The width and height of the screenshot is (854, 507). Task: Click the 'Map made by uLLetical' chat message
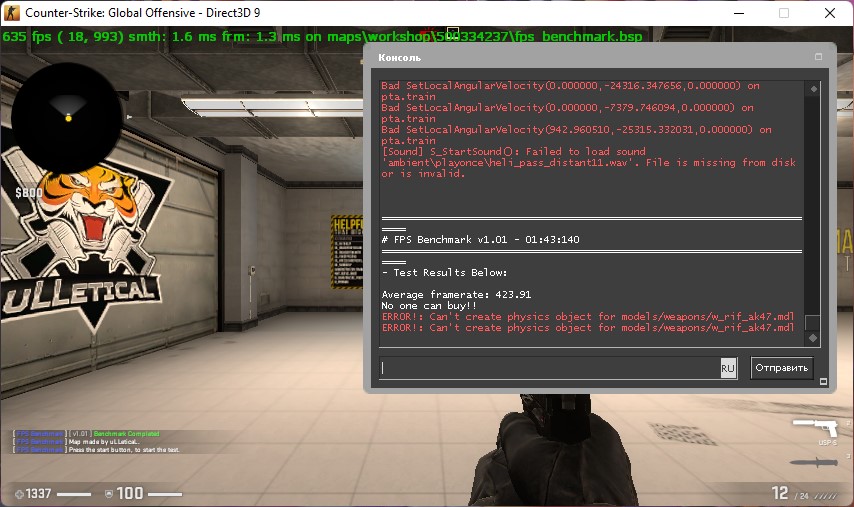104,442
